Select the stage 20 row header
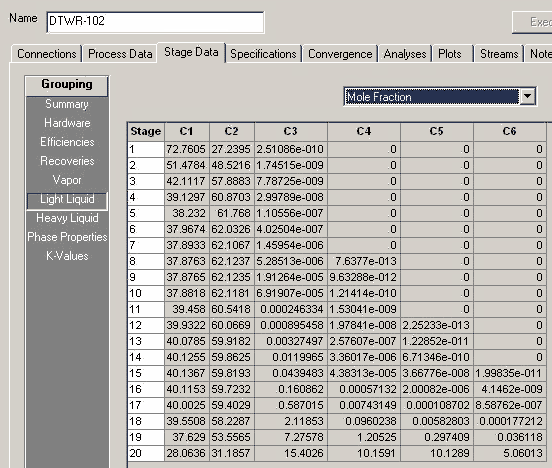The width and height of the screenshot is (552, 468). pos(146,453)
